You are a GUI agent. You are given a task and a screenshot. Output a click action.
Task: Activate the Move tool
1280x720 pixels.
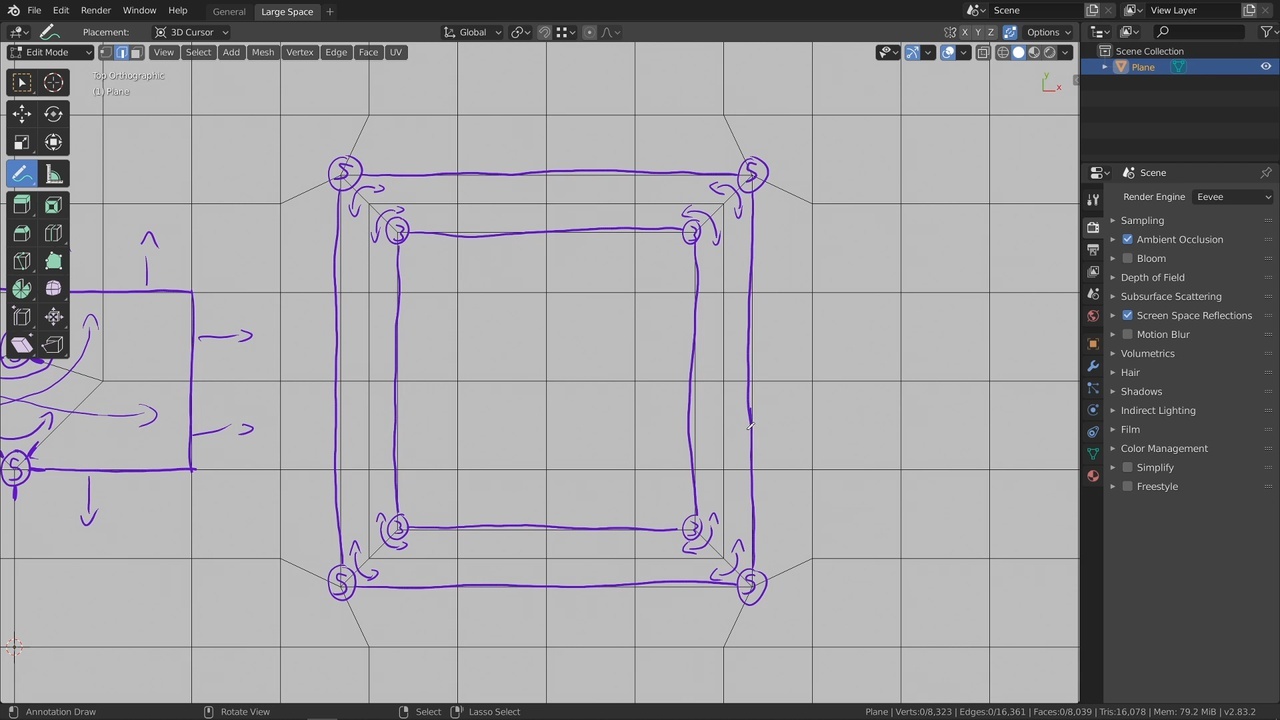tap(22, 114)
